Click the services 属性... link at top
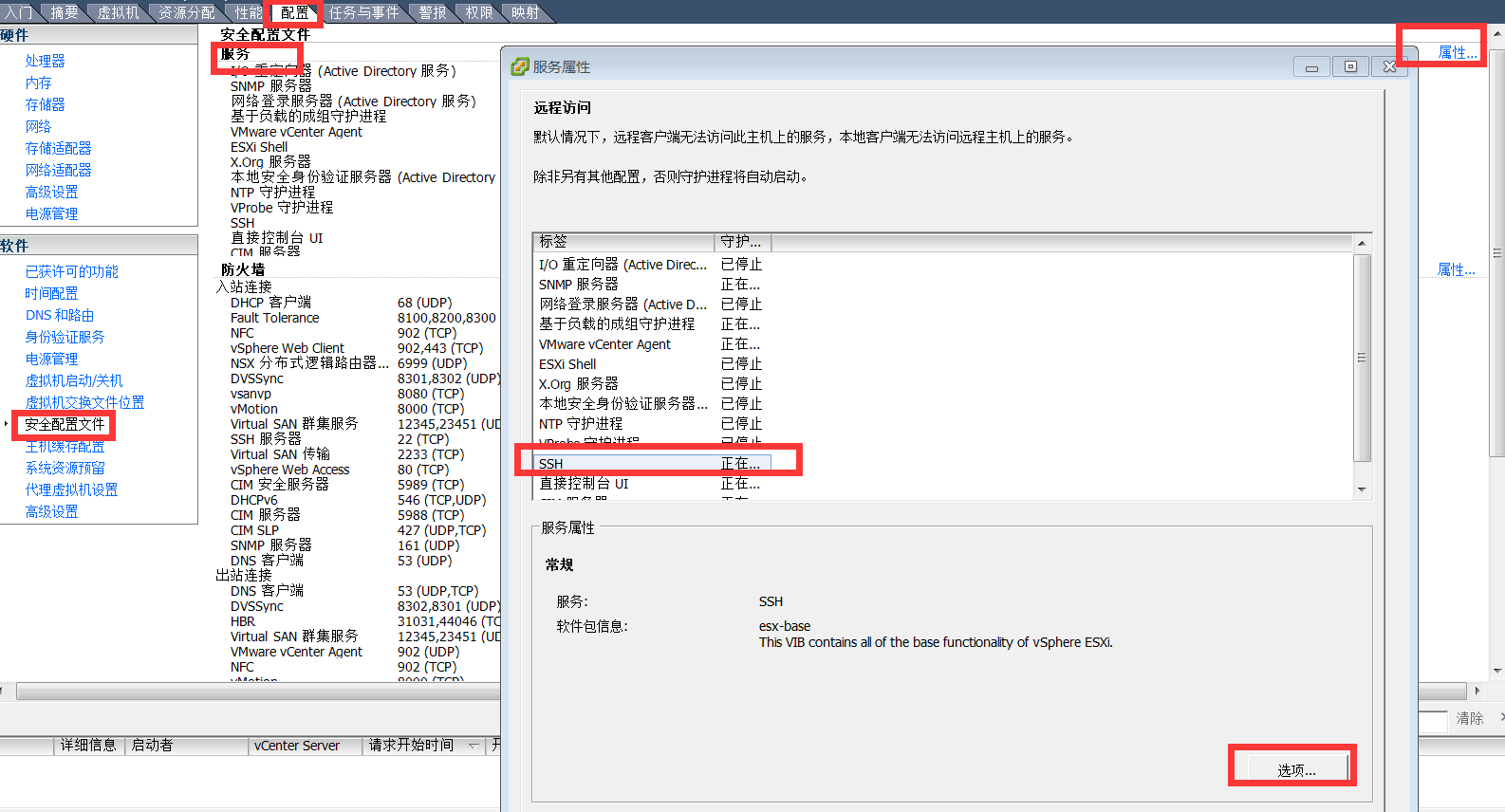The width and height of the screenshot is (1505, 812). click(x=1458, y=52)
